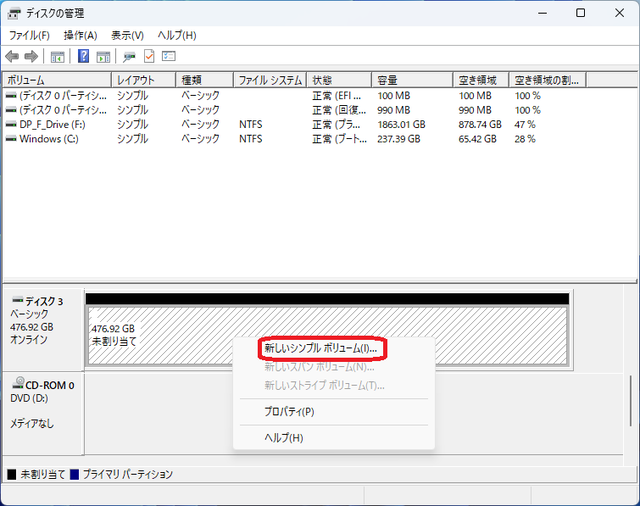
Task: Click the vertical scrollbar of the disk pane
Action: coord(631,401)
